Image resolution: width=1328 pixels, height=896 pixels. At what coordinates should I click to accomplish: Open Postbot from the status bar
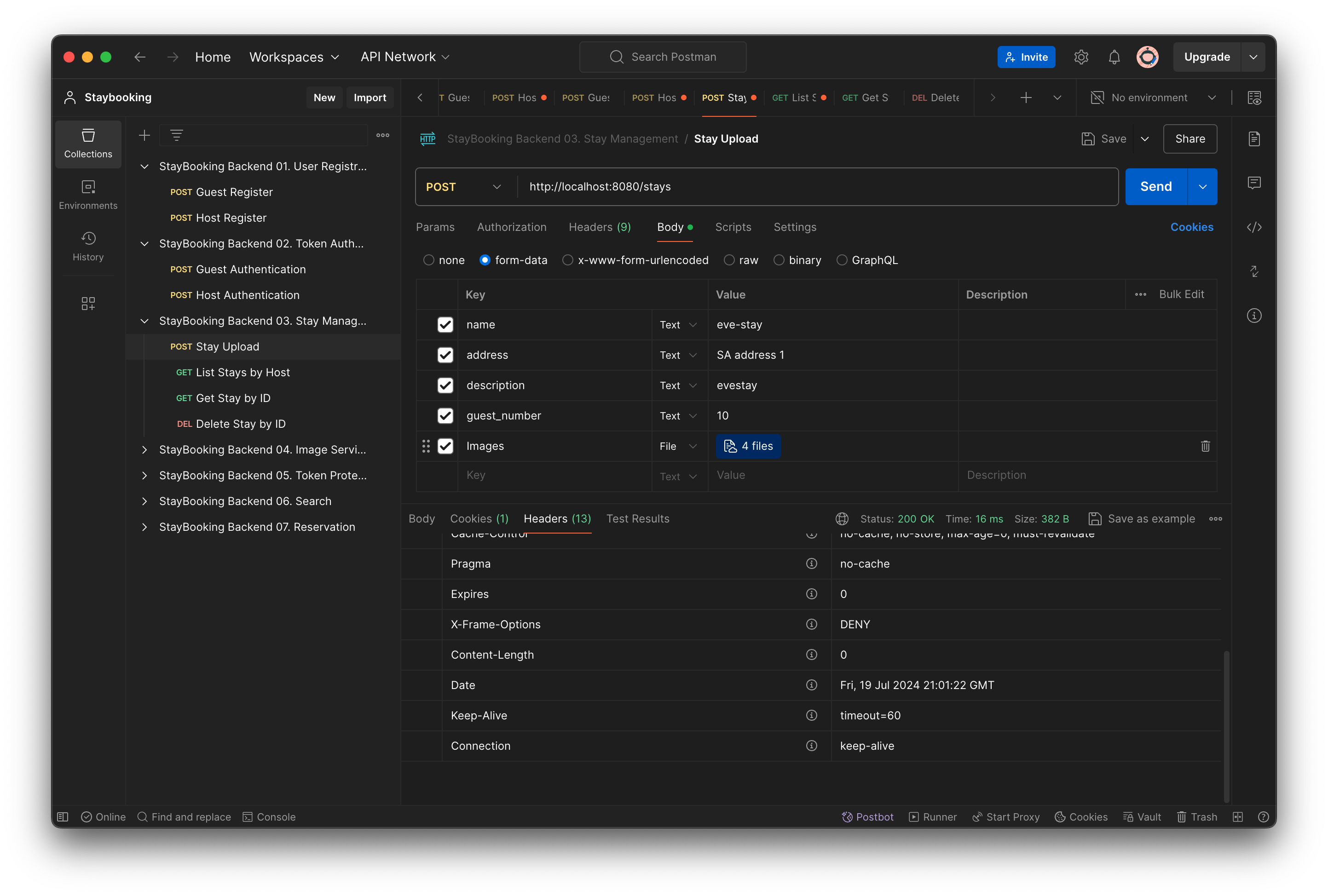pyautogui.click(x=867, y=816)
